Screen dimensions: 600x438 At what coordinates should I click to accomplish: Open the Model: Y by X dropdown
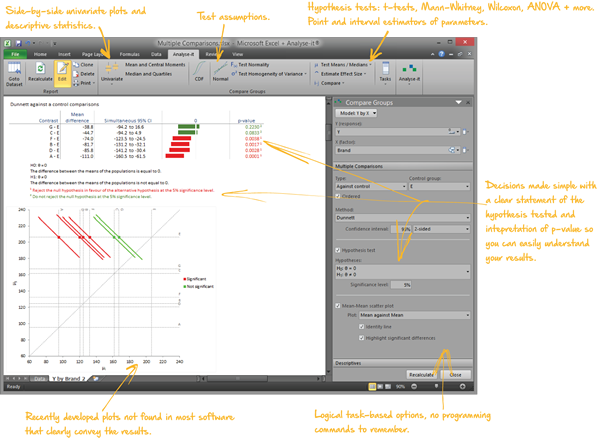(357, 113)
